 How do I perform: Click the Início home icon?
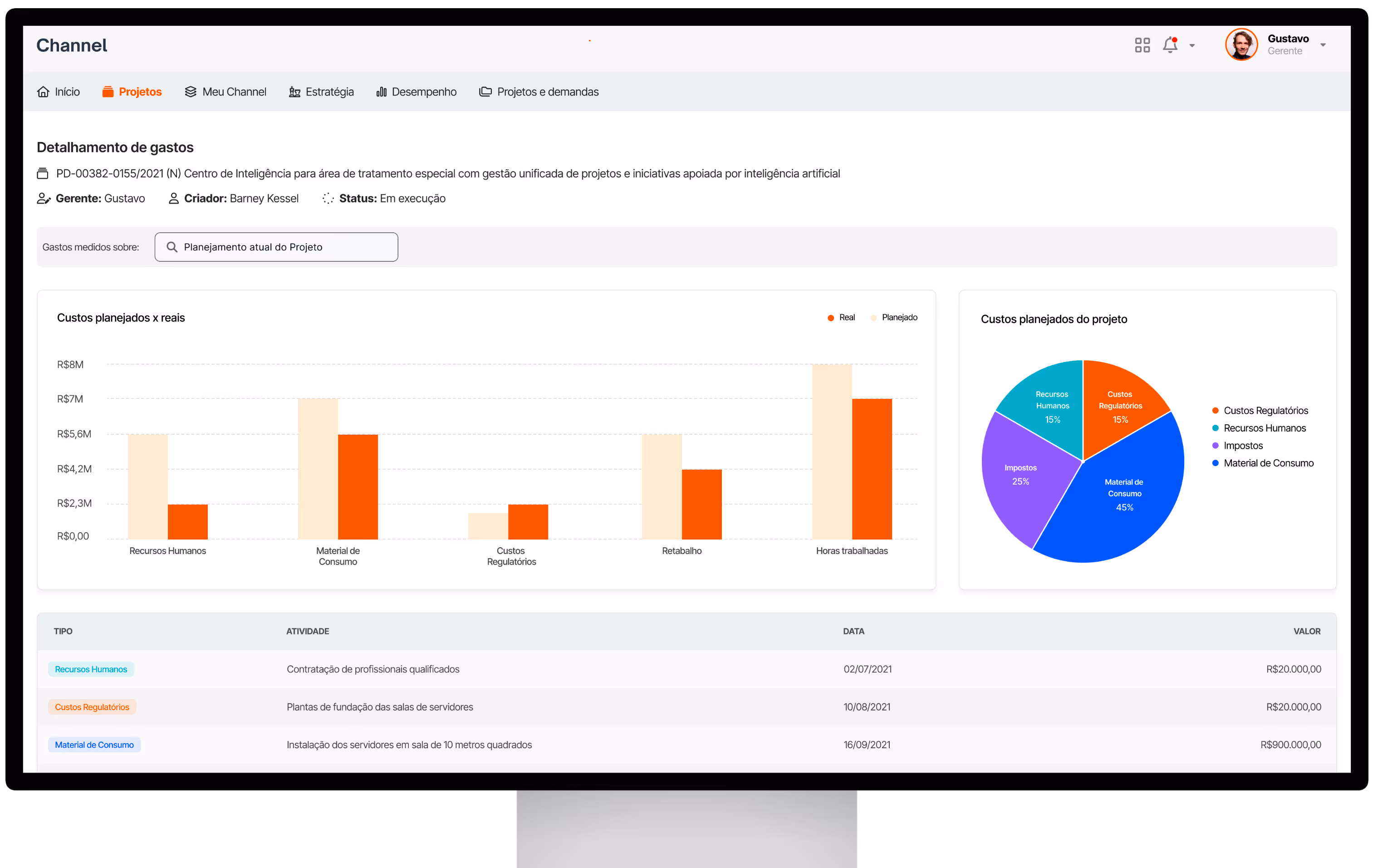pyautogui.click(x=44, y=92)
